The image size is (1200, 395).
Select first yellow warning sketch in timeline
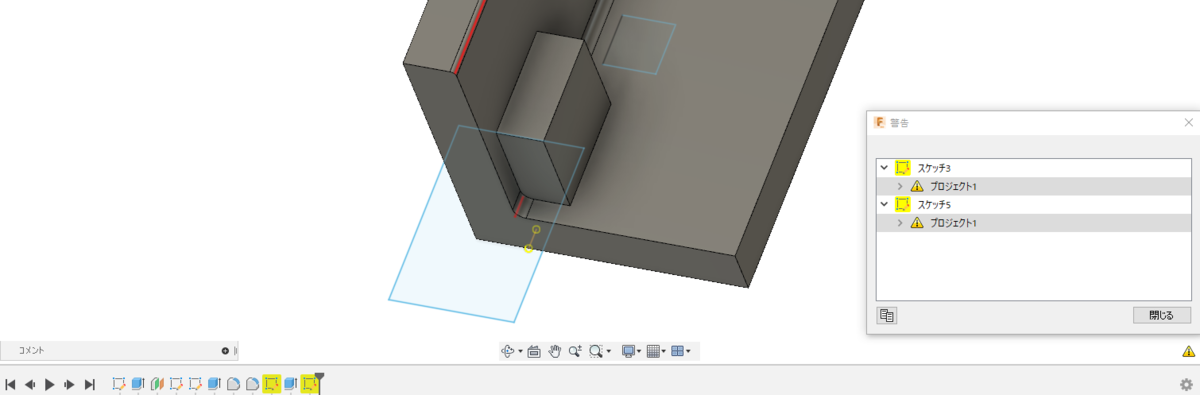point(271,384)
